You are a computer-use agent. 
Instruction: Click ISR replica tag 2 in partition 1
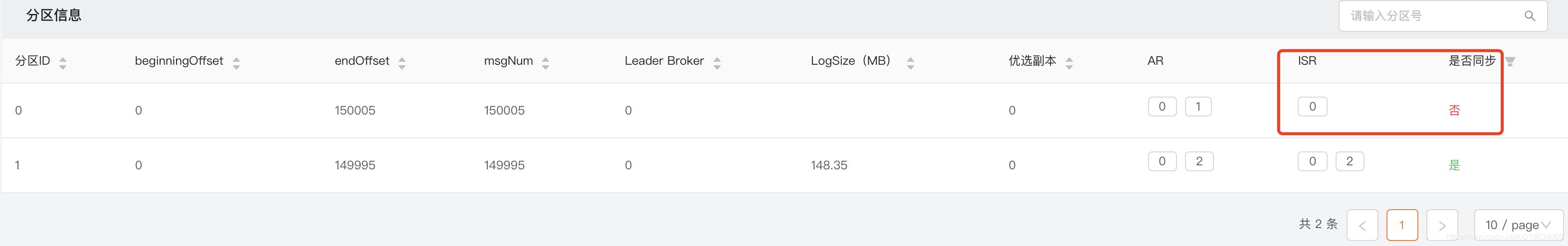click(x=1350, y=161)
